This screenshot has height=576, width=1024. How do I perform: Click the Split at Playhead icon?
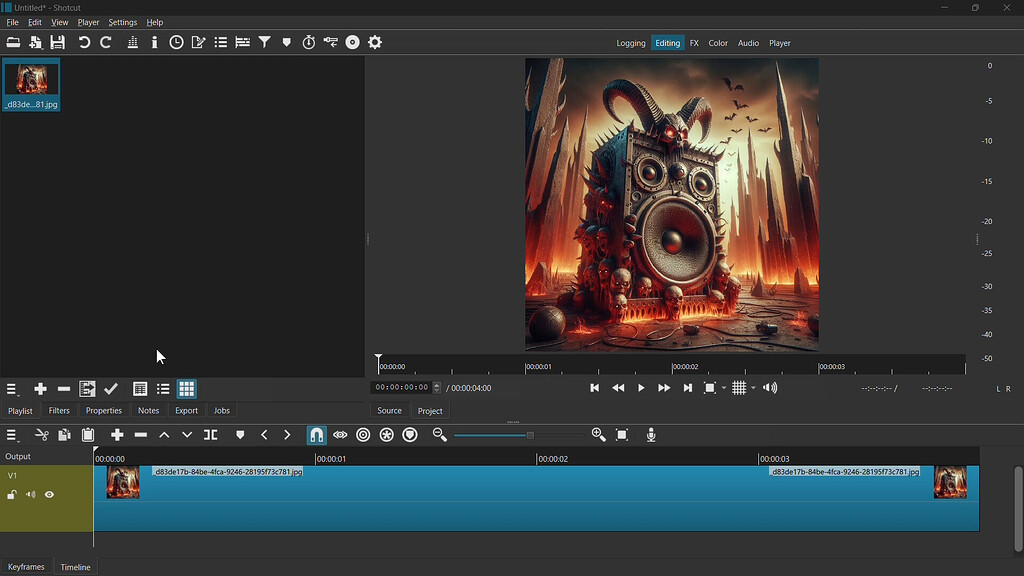point(210,434)
